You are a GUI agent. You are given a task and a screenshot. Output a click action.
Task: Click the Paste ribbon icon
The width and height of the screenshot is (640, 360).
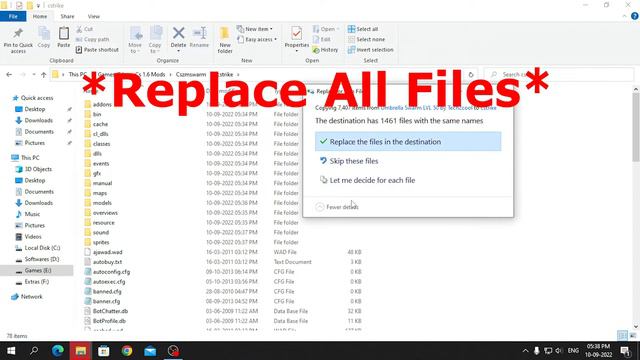click(64, 37)
